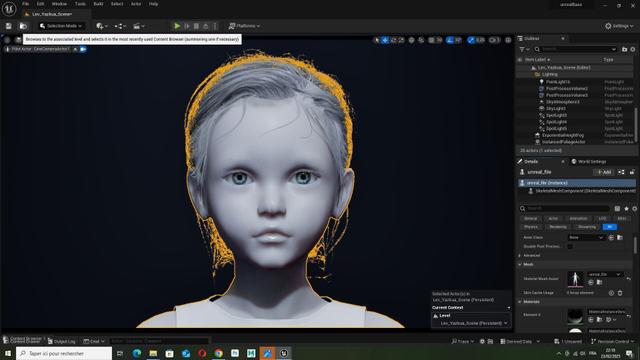Sort Outliner by Item Label column
640x360 pixels.
[x=537, y=60]
